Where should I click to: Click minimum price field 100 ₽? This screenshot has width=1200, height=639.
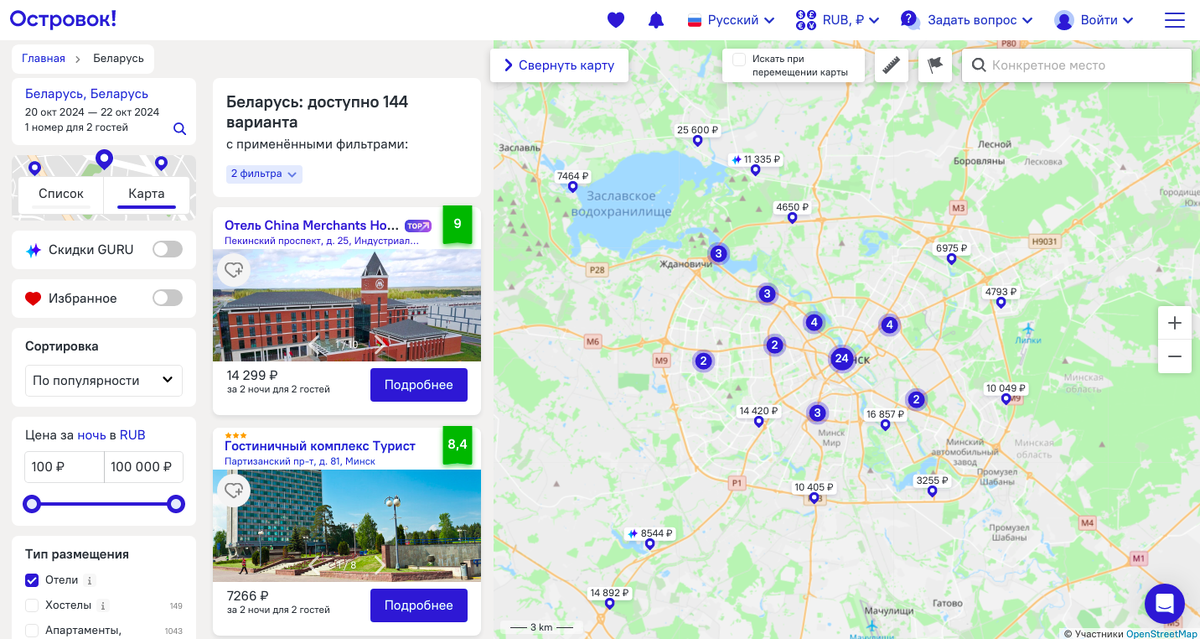(x=64, y=467)
